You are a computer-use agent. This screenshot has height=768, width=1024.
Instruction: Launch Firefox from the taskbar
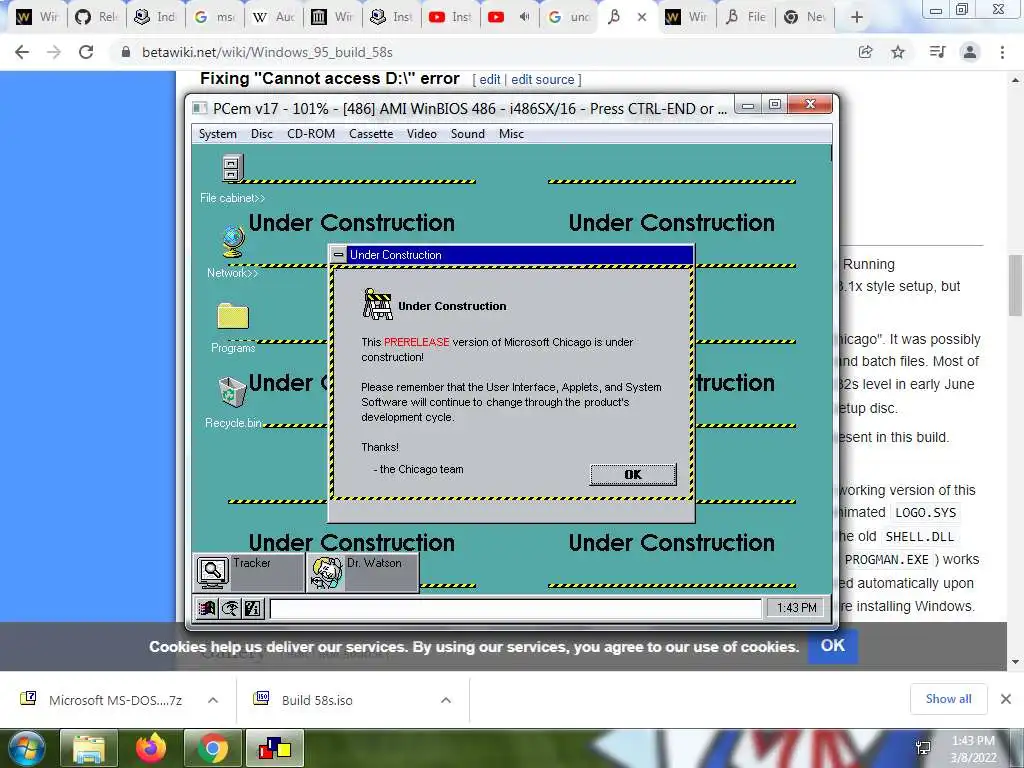tap(151, 748)
